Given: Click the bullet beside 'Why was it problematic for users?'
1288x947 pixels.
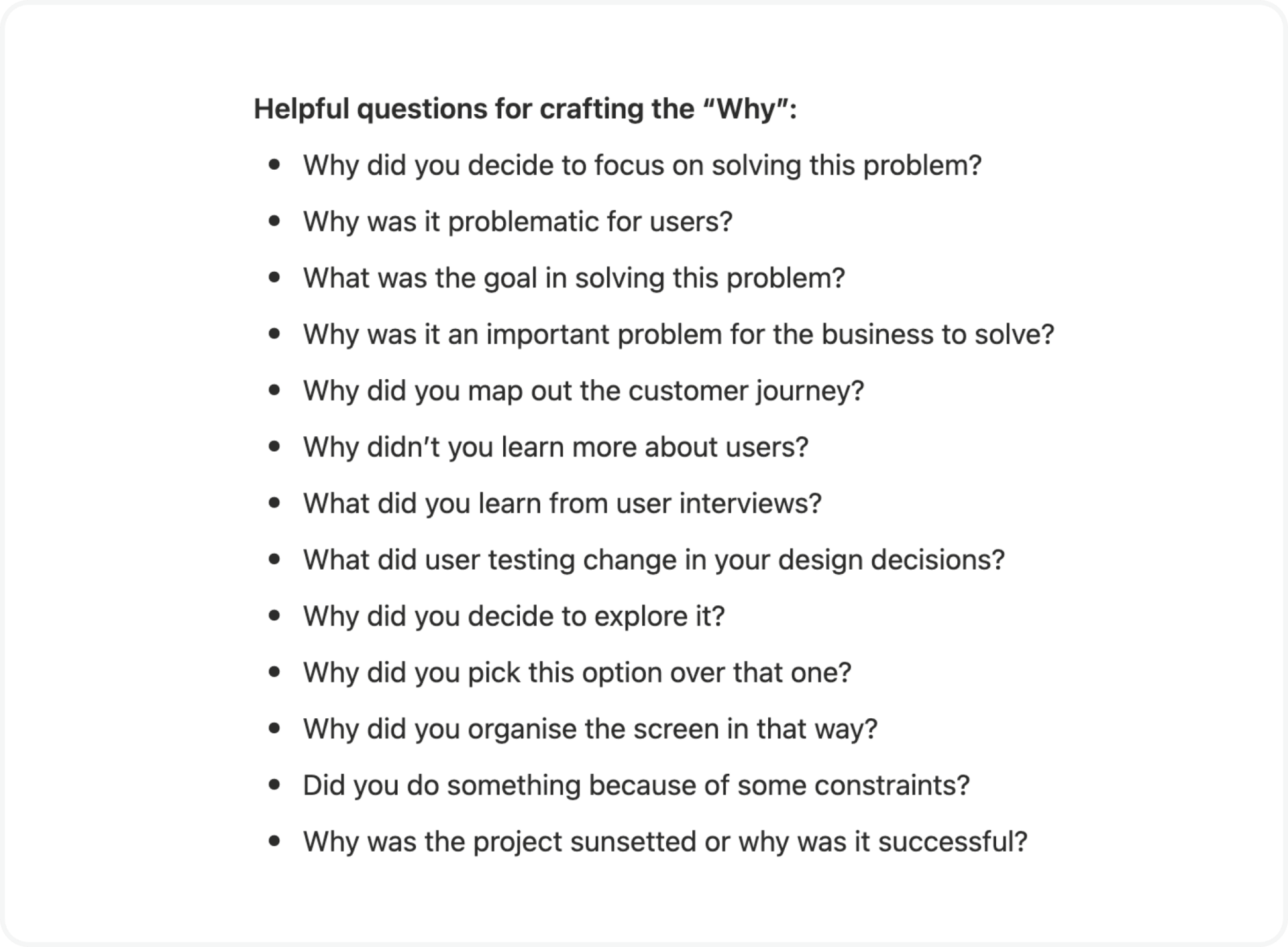Looking at the screenshot, I should (274, 220).
